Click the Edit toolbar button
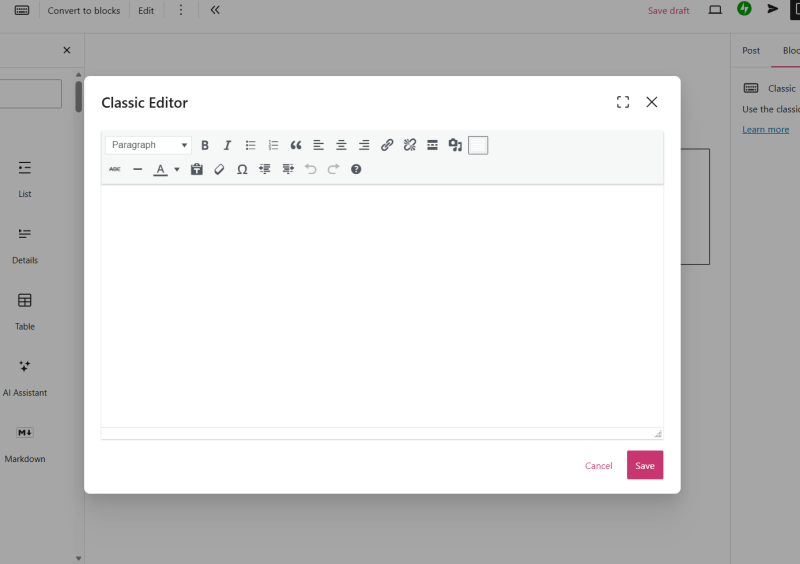This screenshot has height=564, width=800. pos(146,10)
